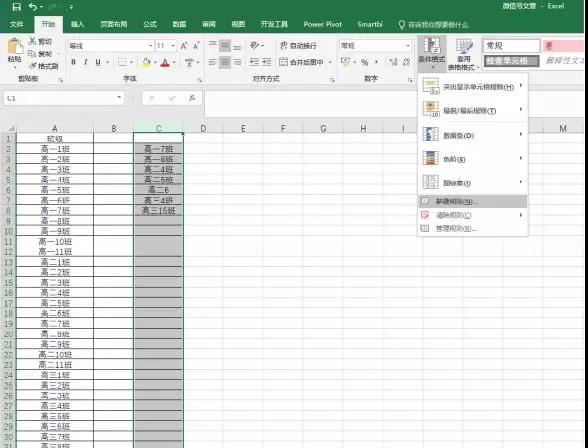Expand the number format dropdown

[x=408, y=46]
